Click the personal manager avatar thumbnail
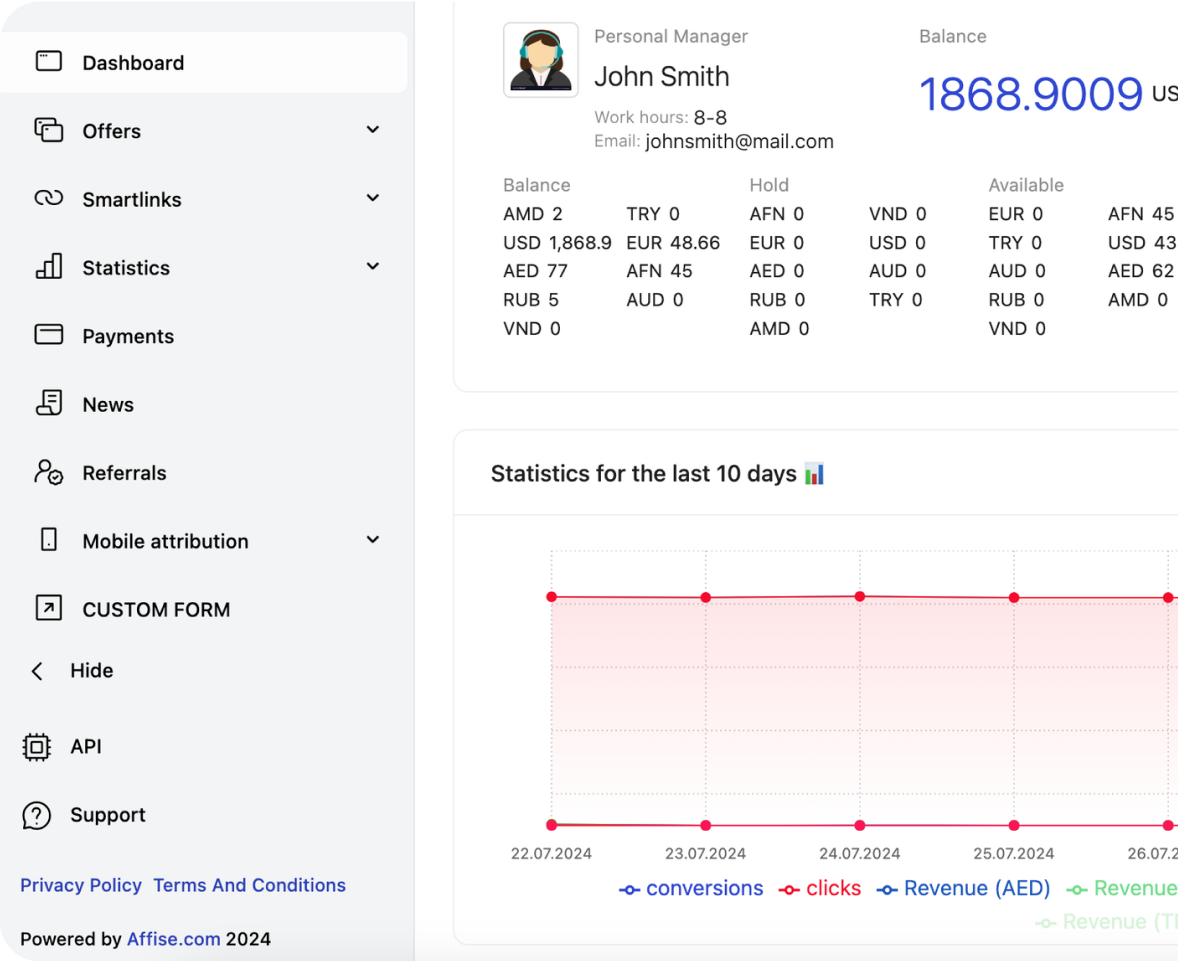The height and width of the screenshot is (961, 1178). [x=541, y=60]
